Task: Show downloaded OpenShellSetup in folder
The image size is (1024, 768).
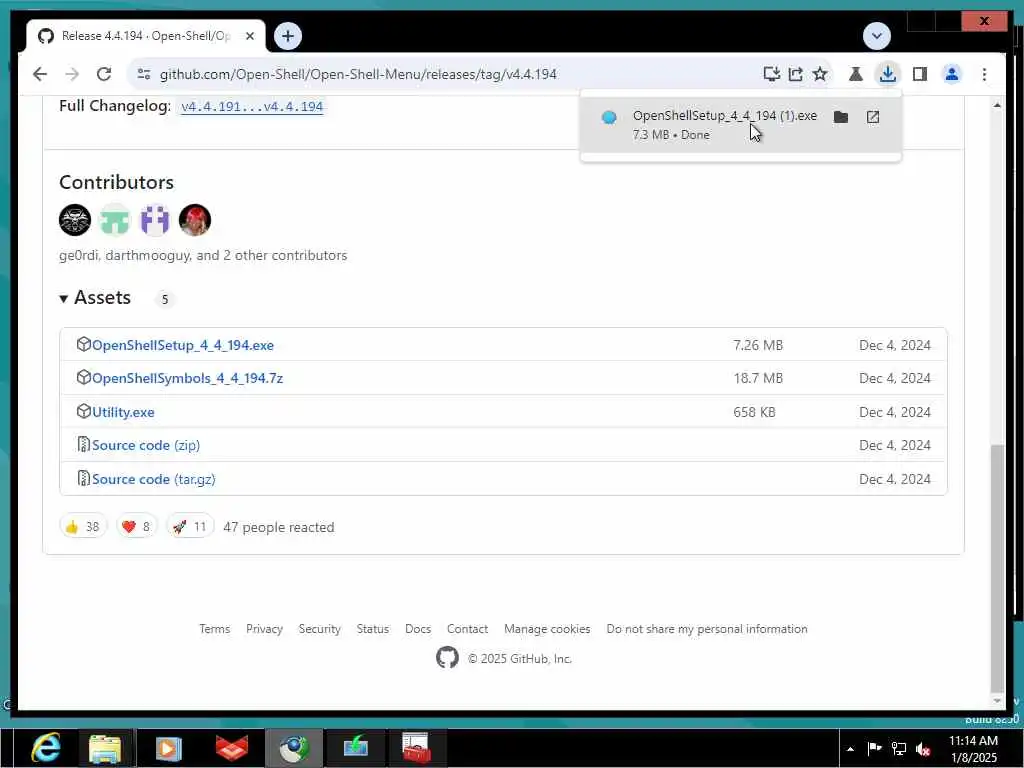Action: [841, 117]
